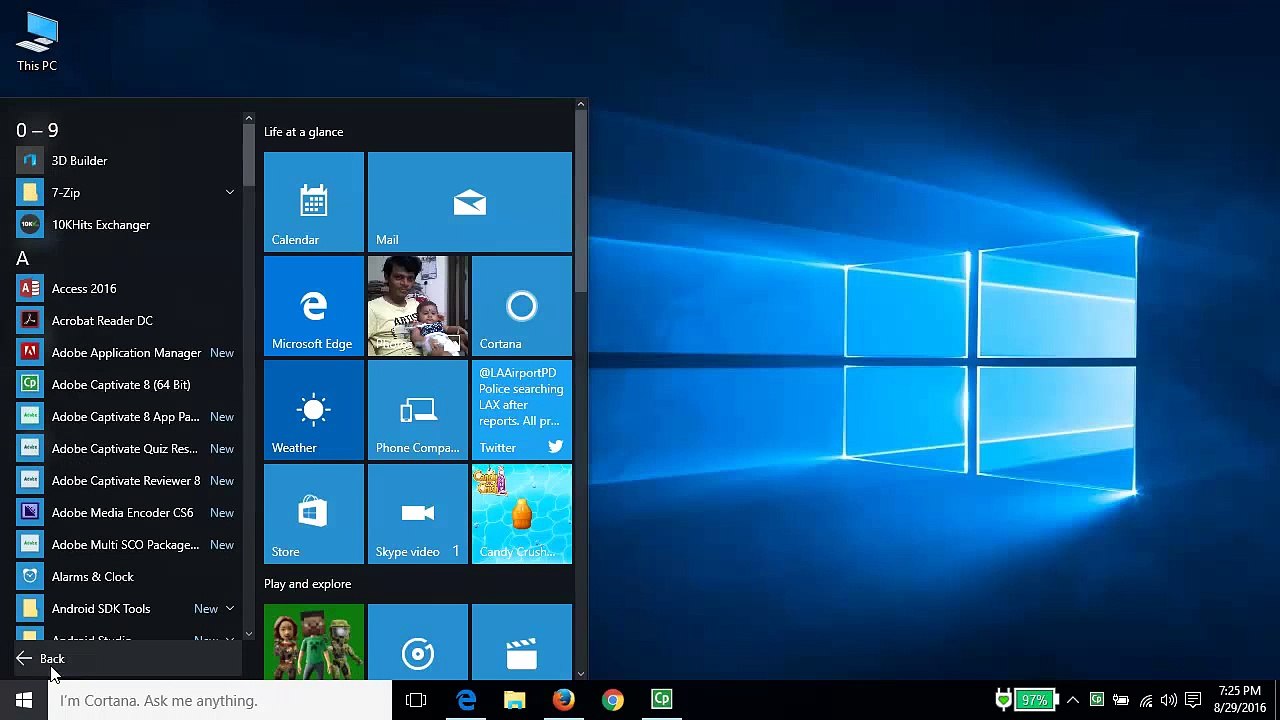Open the Twitter live tile
The image size is (1280, 720).
tap(522, 410)
